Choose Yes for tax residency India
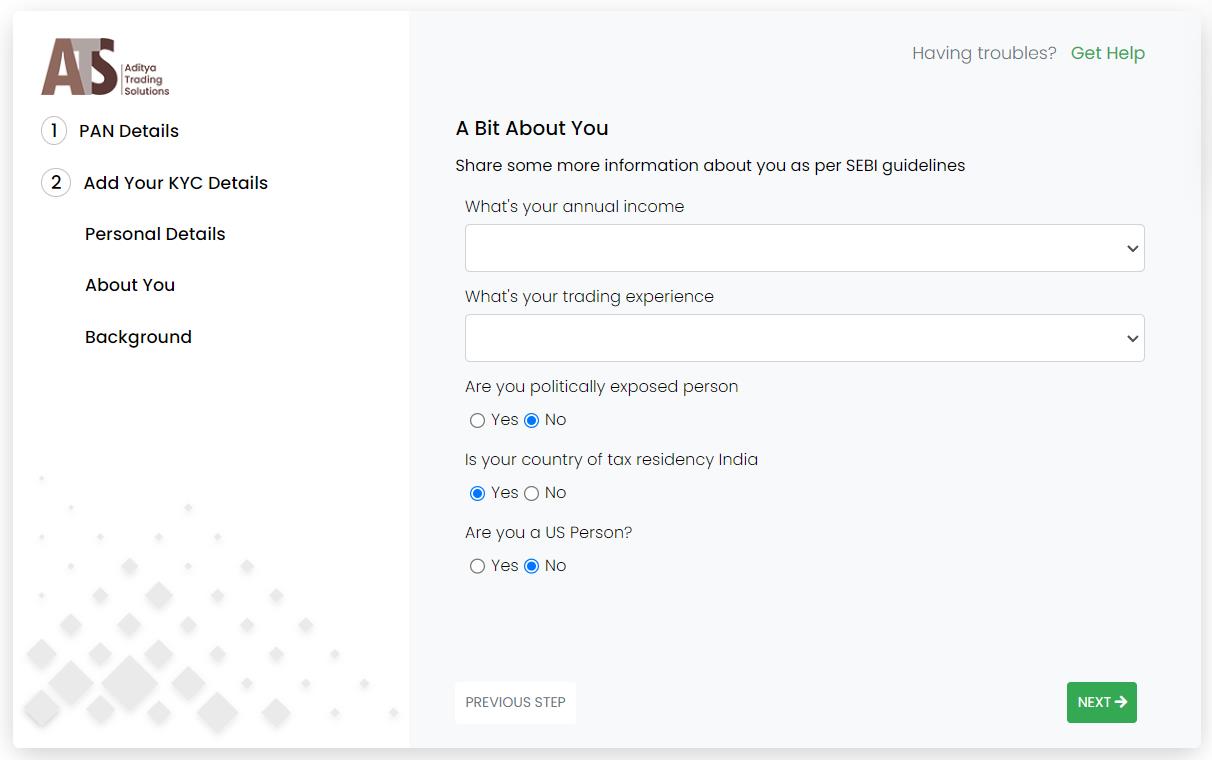 [477, 494]
